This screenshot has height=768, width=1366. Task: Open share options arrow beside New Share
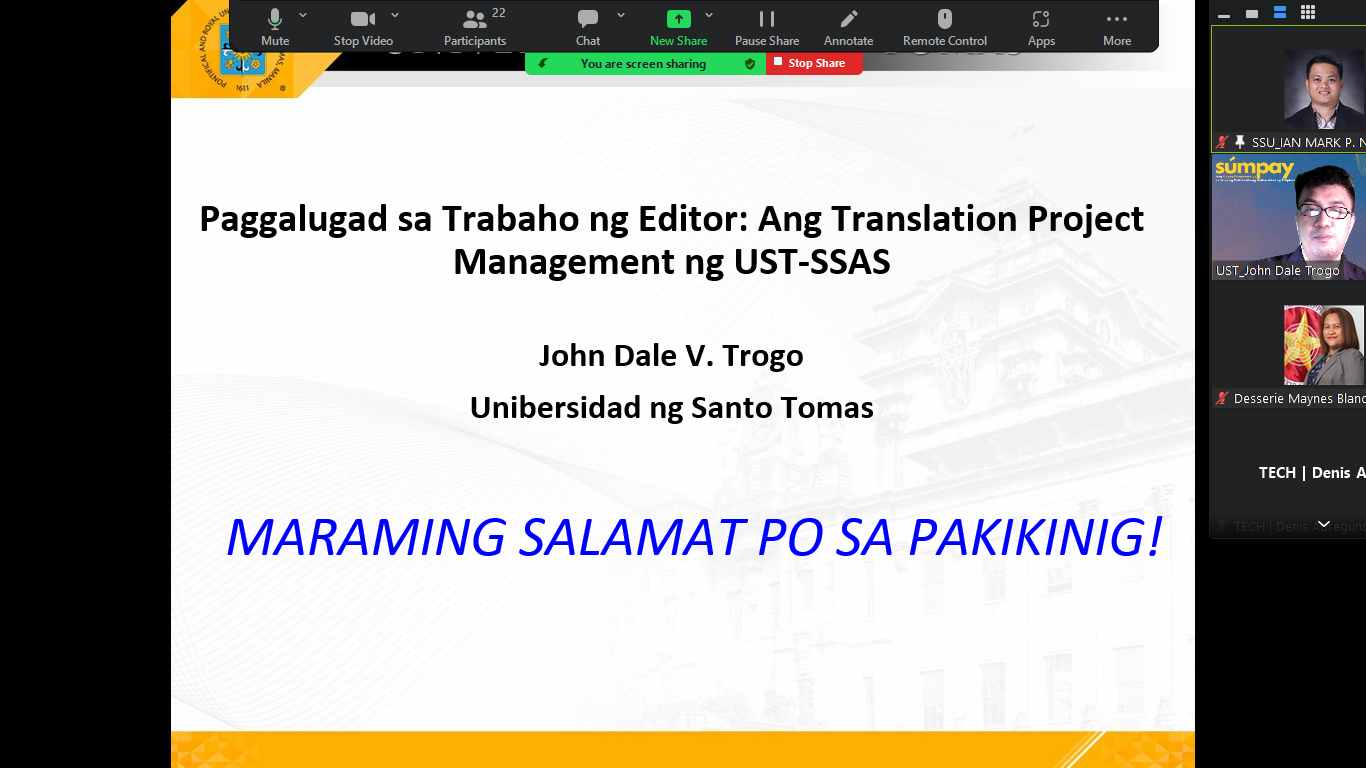pos(709,15)
